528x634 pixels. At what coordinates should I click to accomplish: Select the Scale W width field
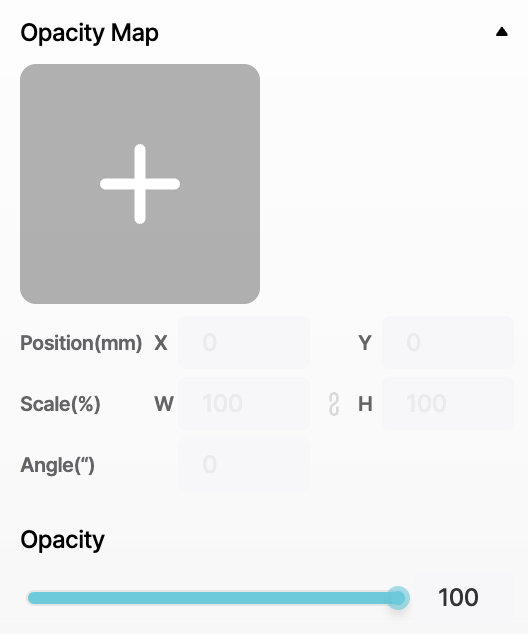[244, 403]
